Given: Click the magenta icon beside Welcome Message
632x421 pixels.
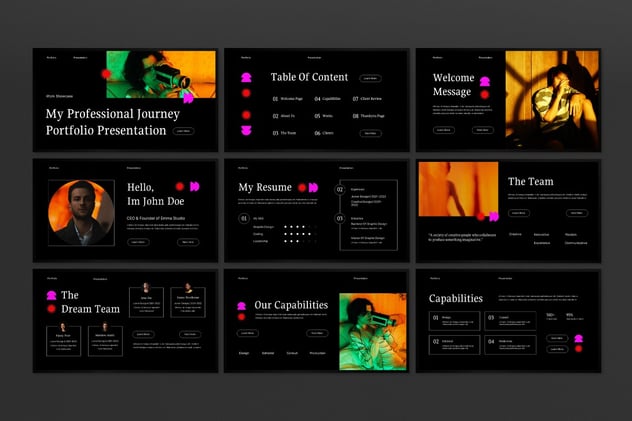Looking at the screenshot, I should point(485,81).
